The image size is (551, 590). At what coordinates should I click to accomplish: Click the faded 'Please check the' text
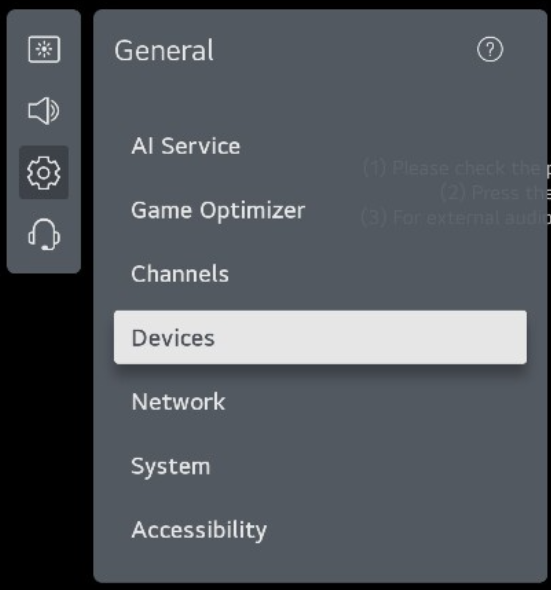457,168
